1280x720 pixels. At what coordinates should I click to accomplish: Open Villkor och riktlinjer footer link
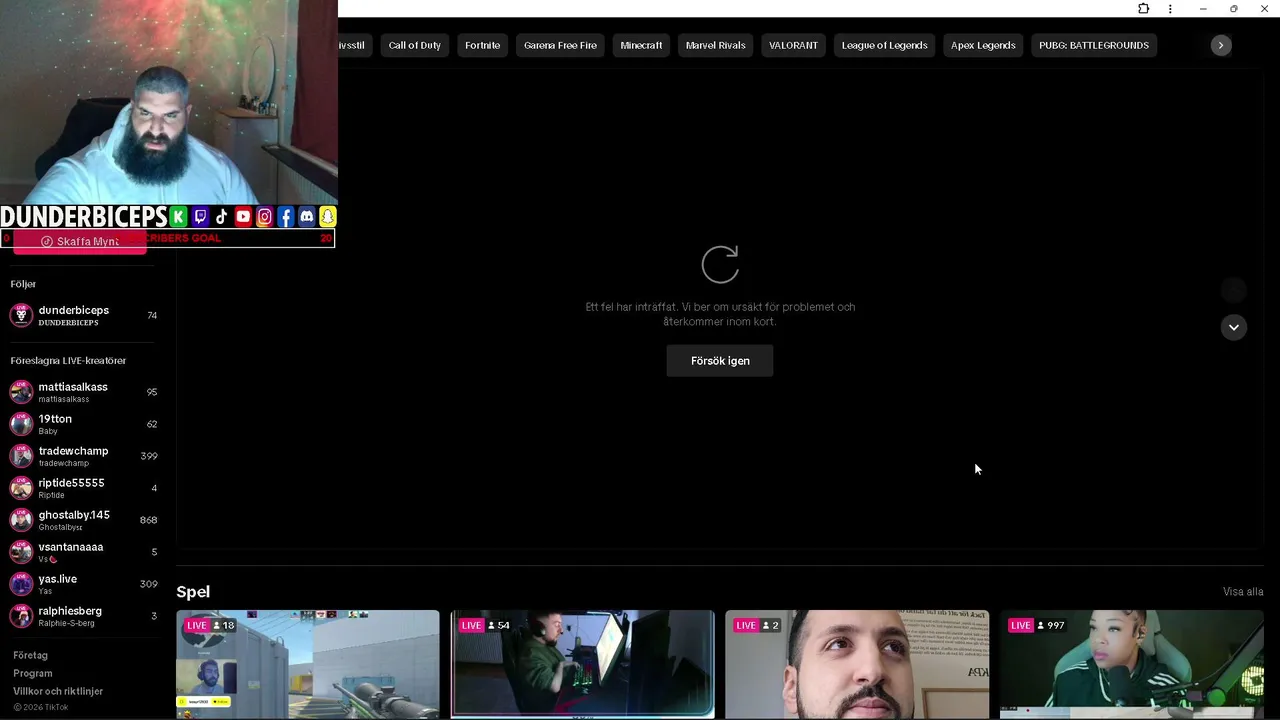[58, 691]
